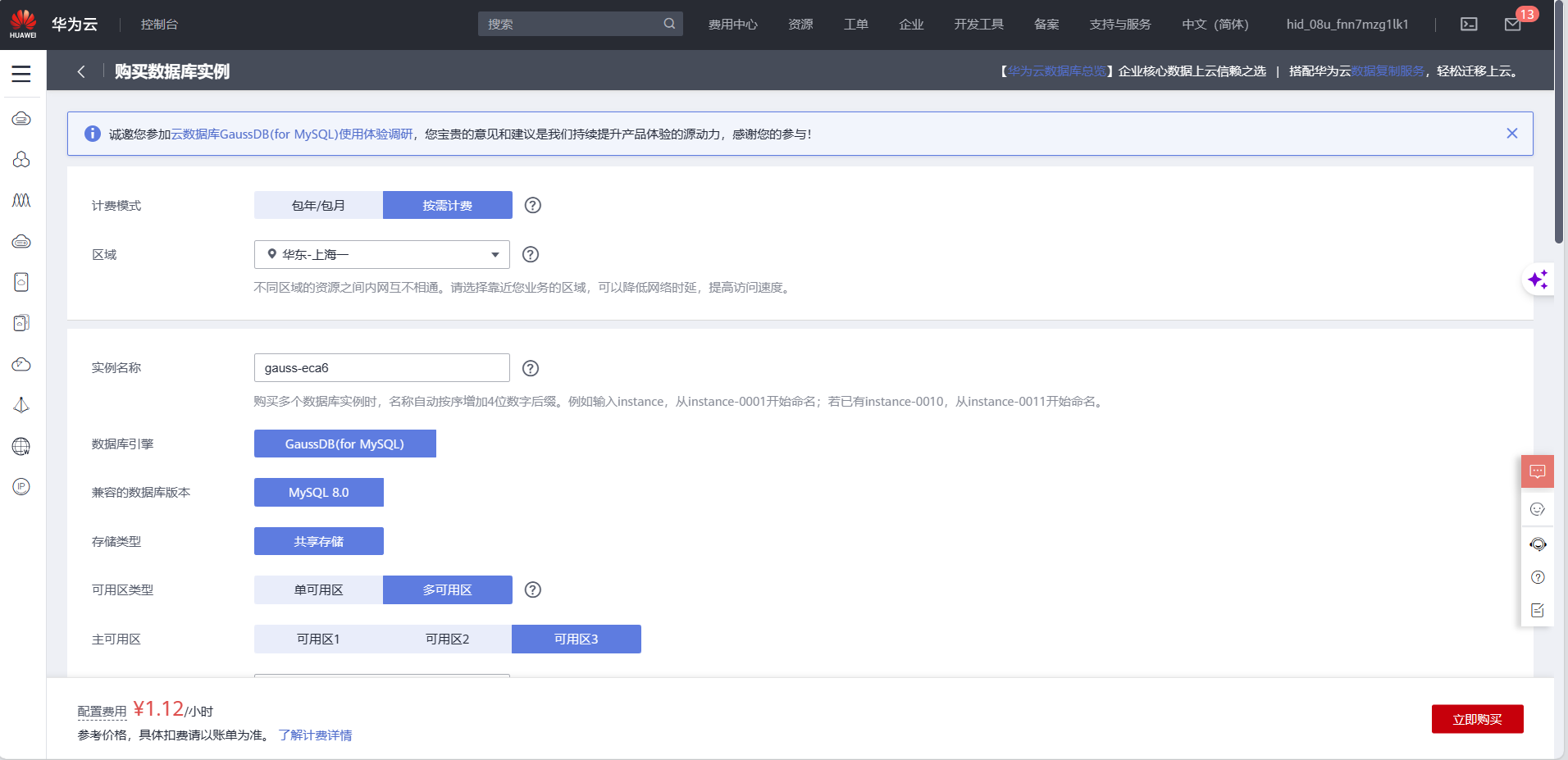Contact support via the headset icon
The image size is (1568, 760).
coord(1538,544)
